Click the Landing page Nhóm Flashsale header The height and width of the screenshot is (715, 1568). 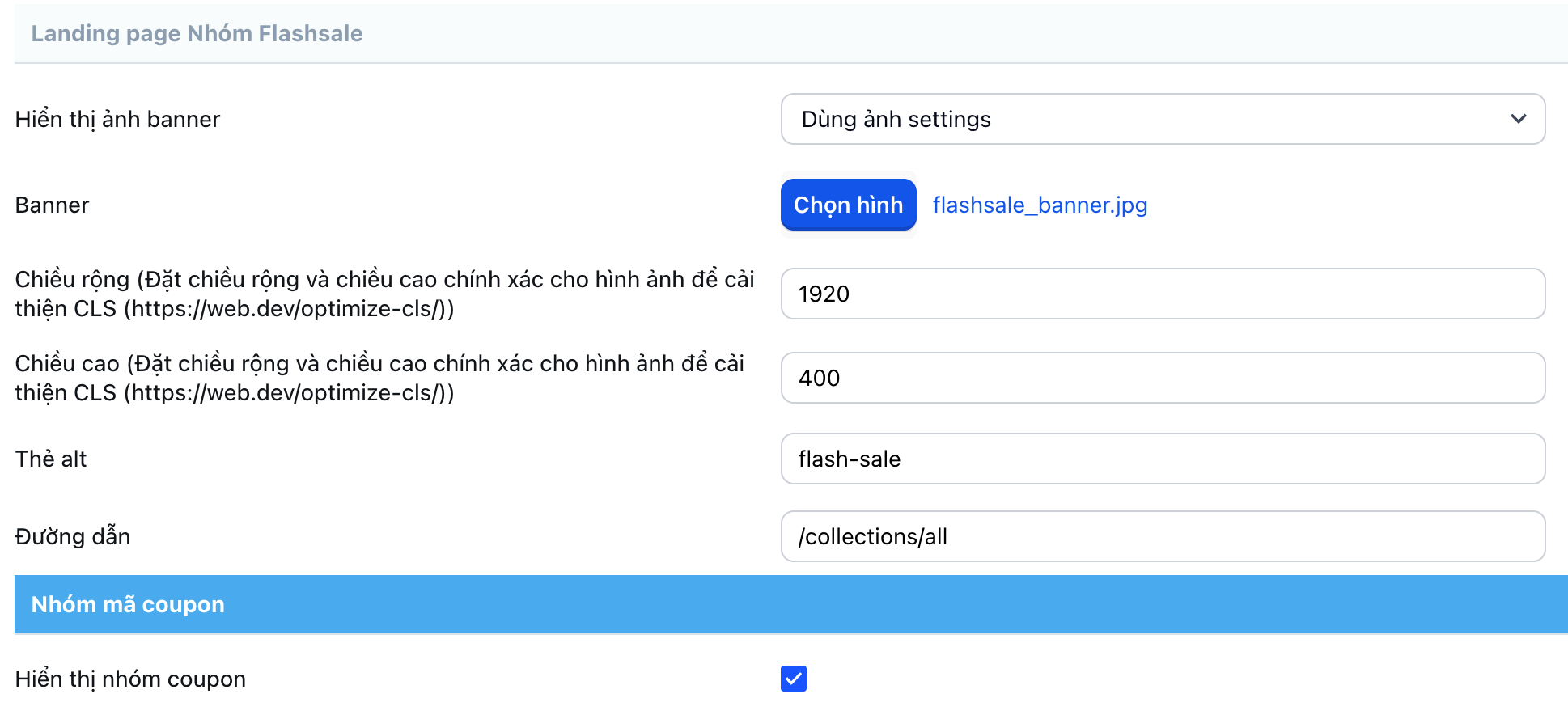click(x=197, y=34)
